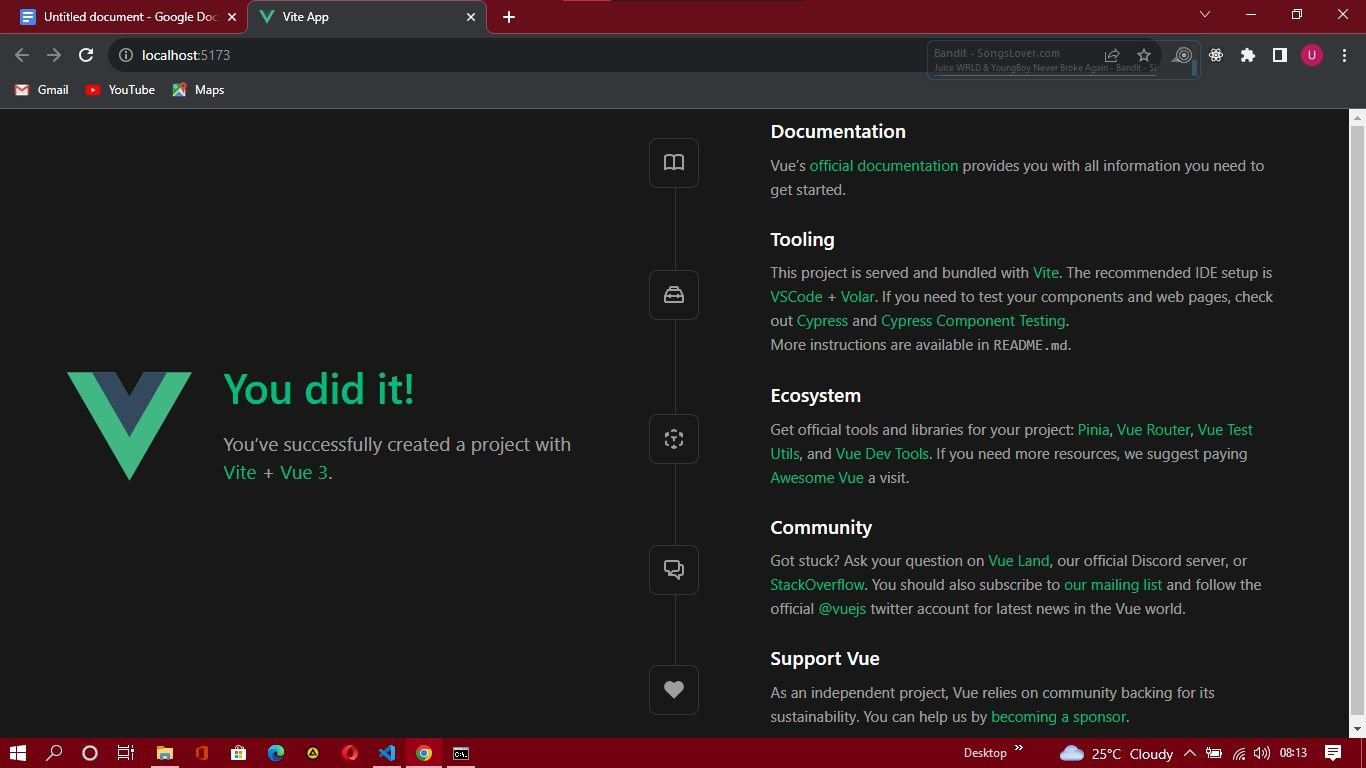Click the Vite link beside Vue 3

240,473
